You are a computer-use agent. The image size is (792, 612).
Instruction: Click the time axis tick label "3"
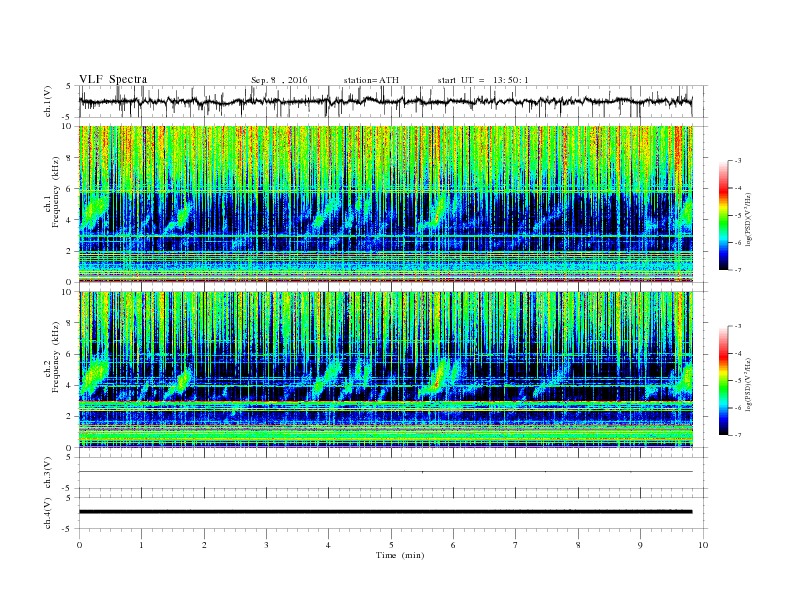[266, 545]
